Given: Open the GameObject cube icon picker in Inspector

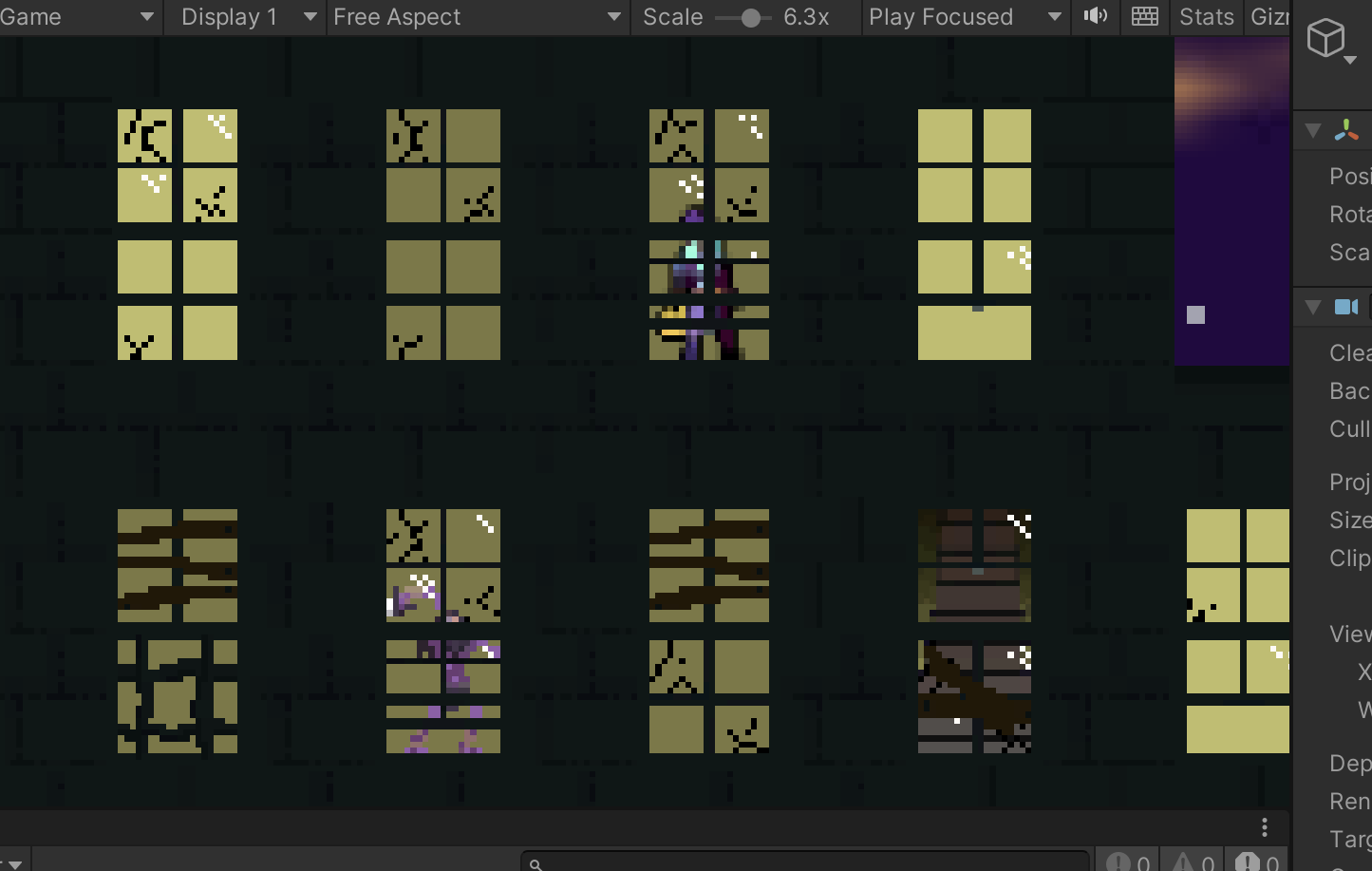Looking at the screenshot, I should click(1331, 40).
